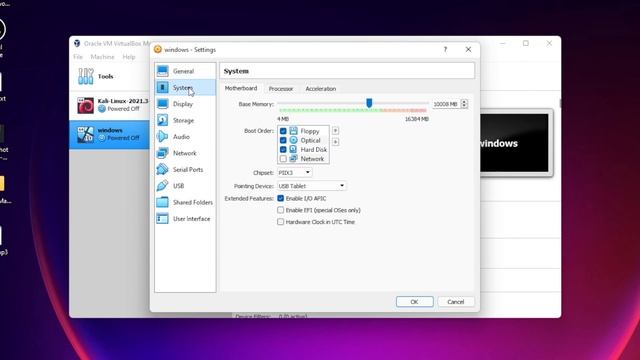Uncheck the Hard Disk boot checkbox

point(283,149)
